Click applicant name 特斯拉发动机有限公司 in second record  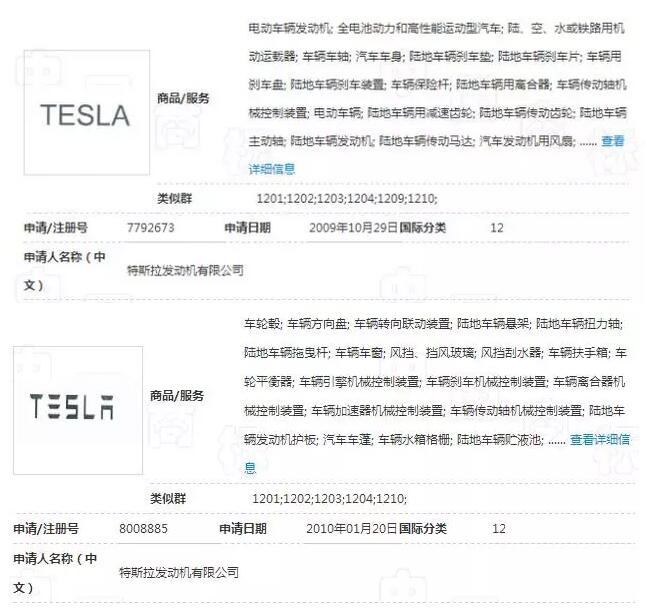[x=179, y=573]
